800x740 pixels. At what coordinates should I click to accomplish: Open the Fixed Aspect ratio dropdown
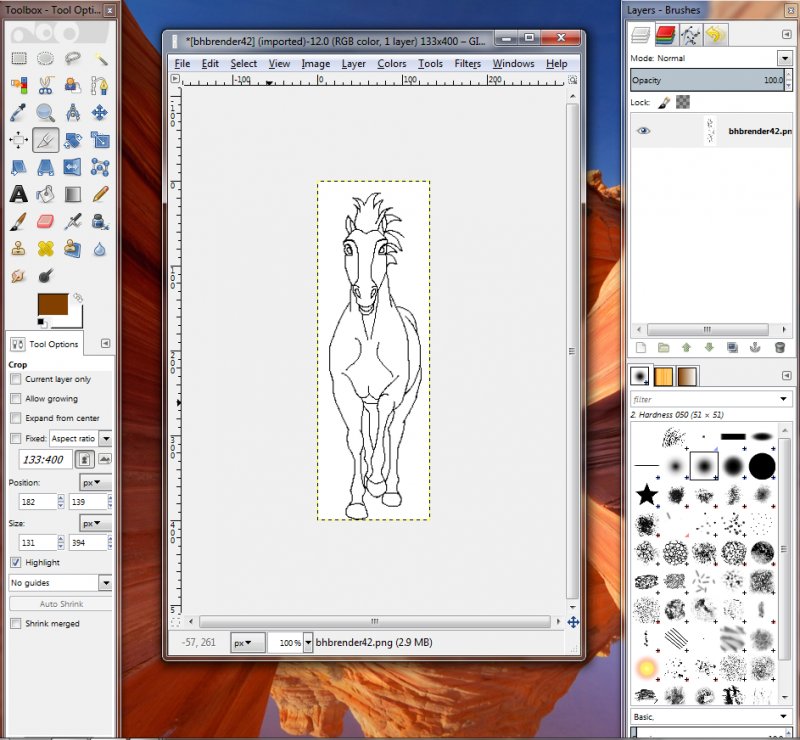(x=81, y=438)
